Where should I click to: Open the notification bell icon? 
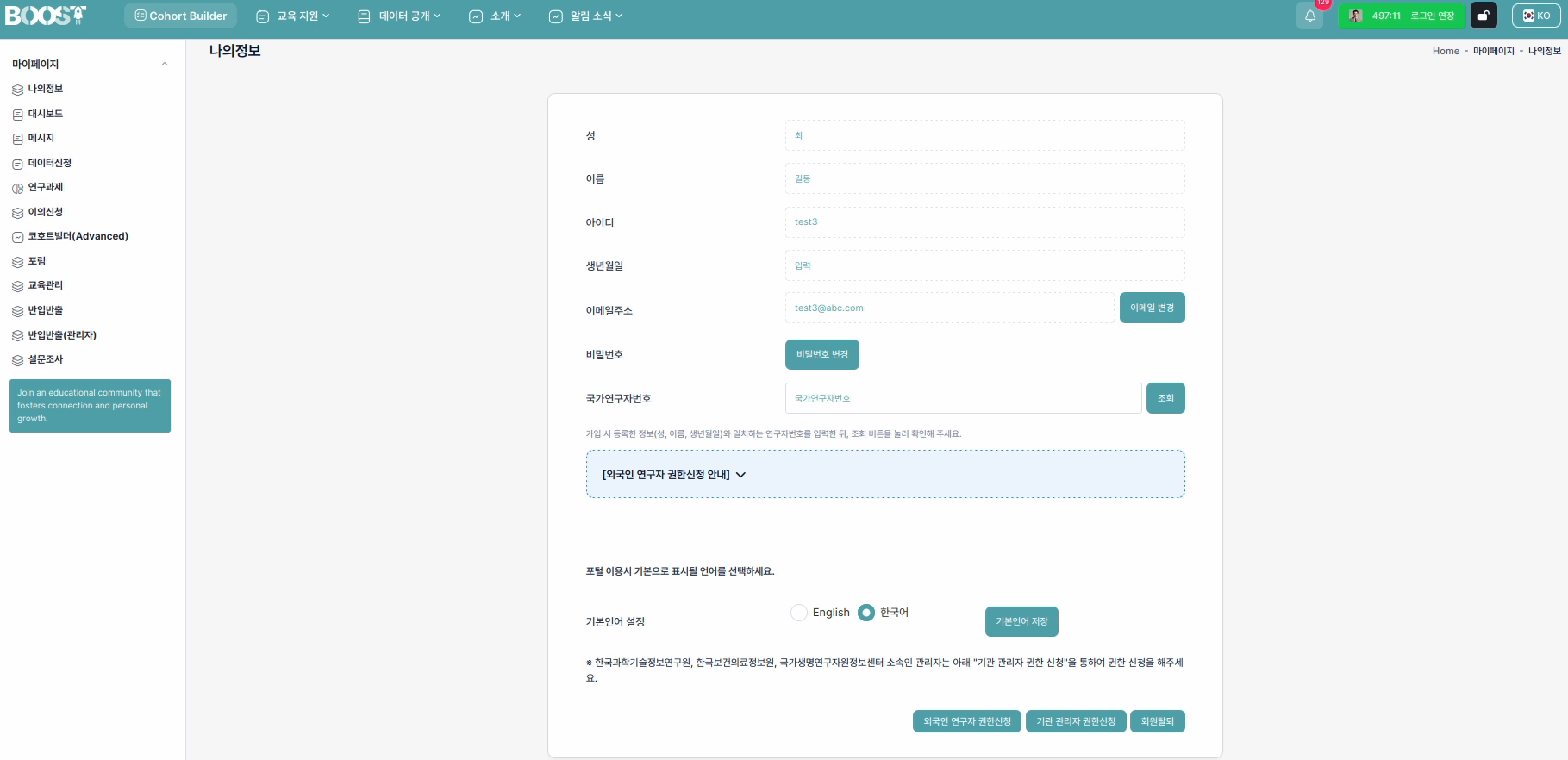click(1309, 16)
